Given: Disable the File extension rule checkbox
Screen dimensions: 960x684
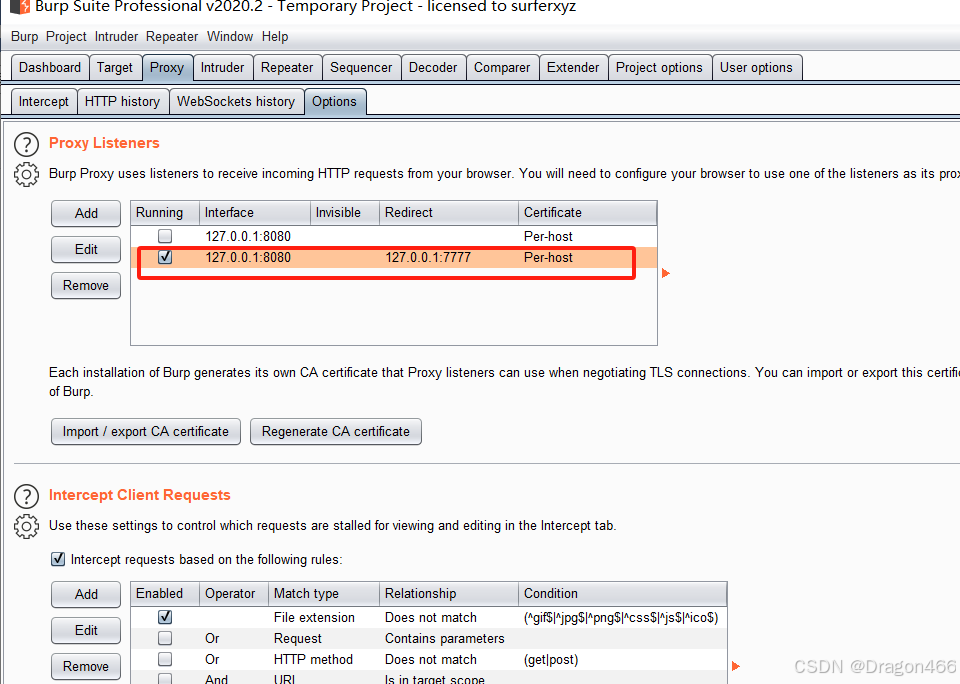Looking at the screenshot, I should (x=165, y=617).
